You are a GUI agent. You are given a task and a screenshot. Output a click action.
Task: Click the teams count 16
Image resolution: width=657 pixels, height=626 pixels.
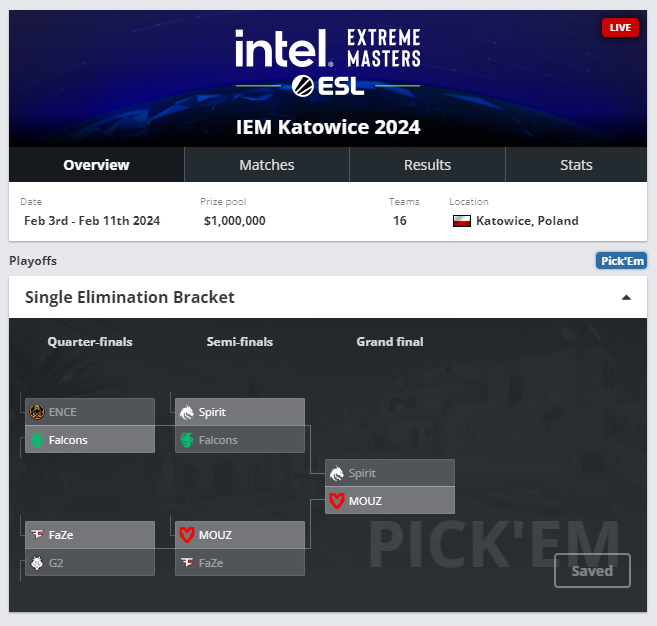[400, 221]
